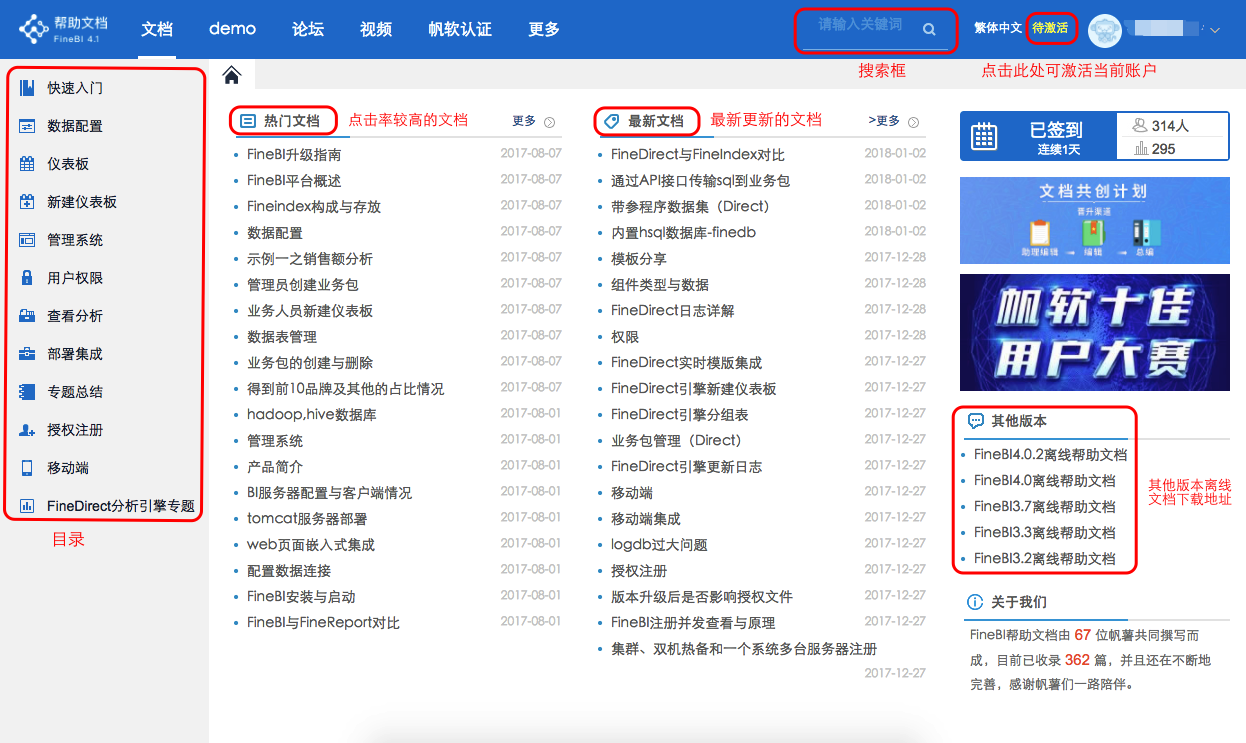Open the 帆软十佳用户大赛 banner
Screen dimensions: 1246x743
point(1094,332)
